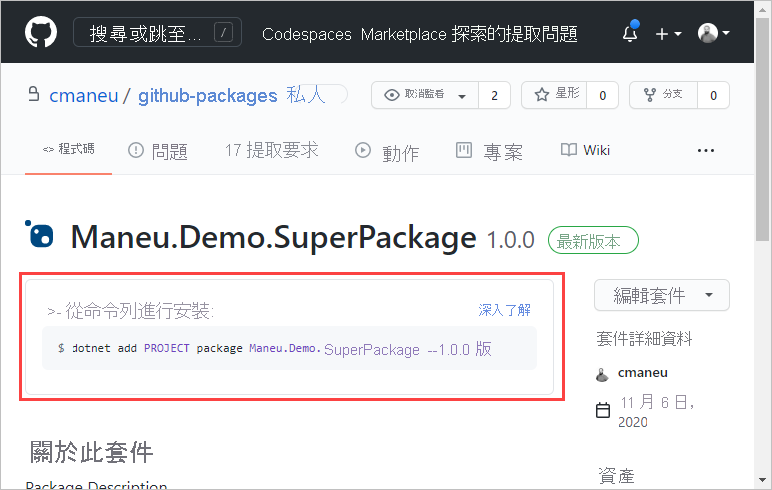
Task: Show more tabs with ellipsis
Action: [x=706, y=151]
